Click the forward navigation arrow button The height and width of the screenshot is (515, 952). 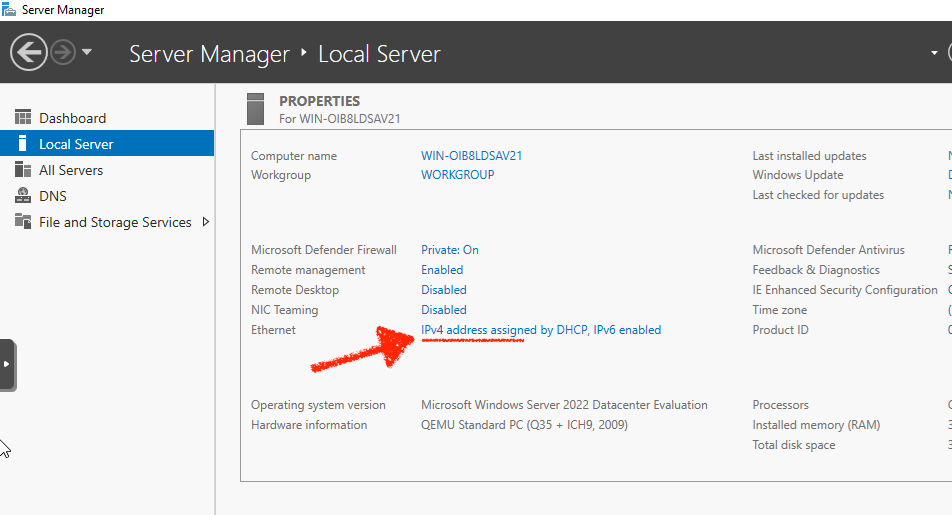tap(63, 52)
